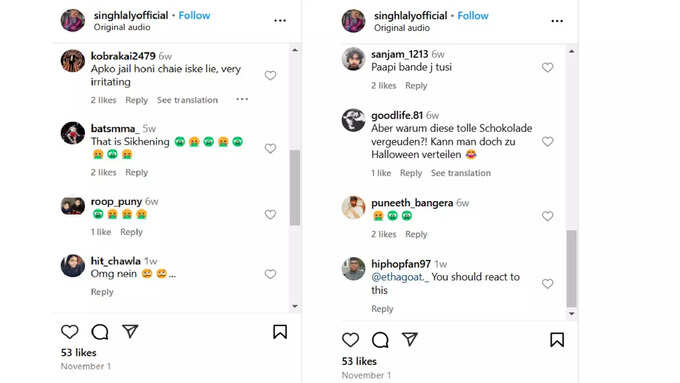Like hiphopfan97's comment heart
680x383 pixels.
point(547,284)
